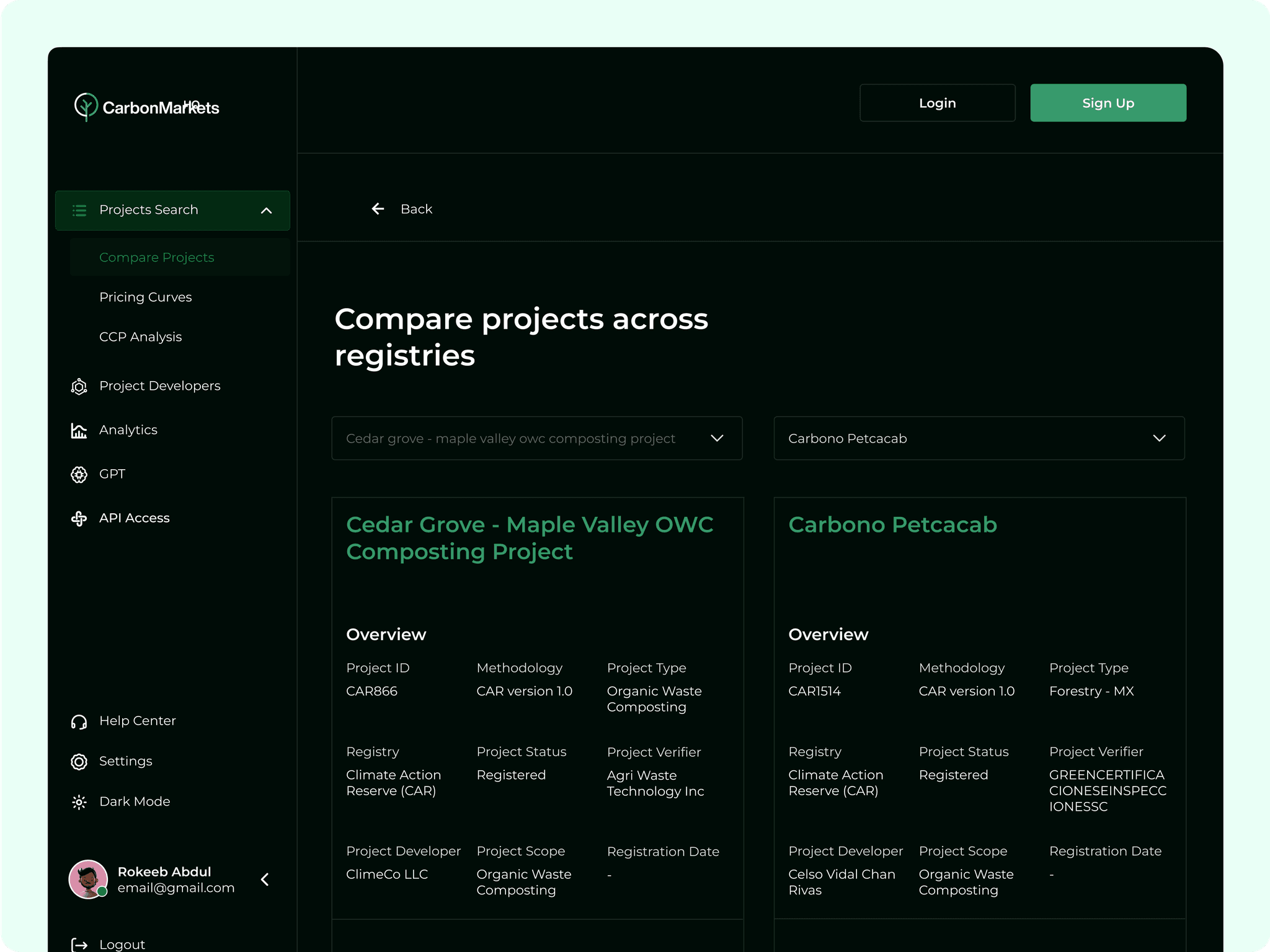Open Project Developers via its hexagon icon
Screen dimensions: 1270x952
tap(79, 387)
